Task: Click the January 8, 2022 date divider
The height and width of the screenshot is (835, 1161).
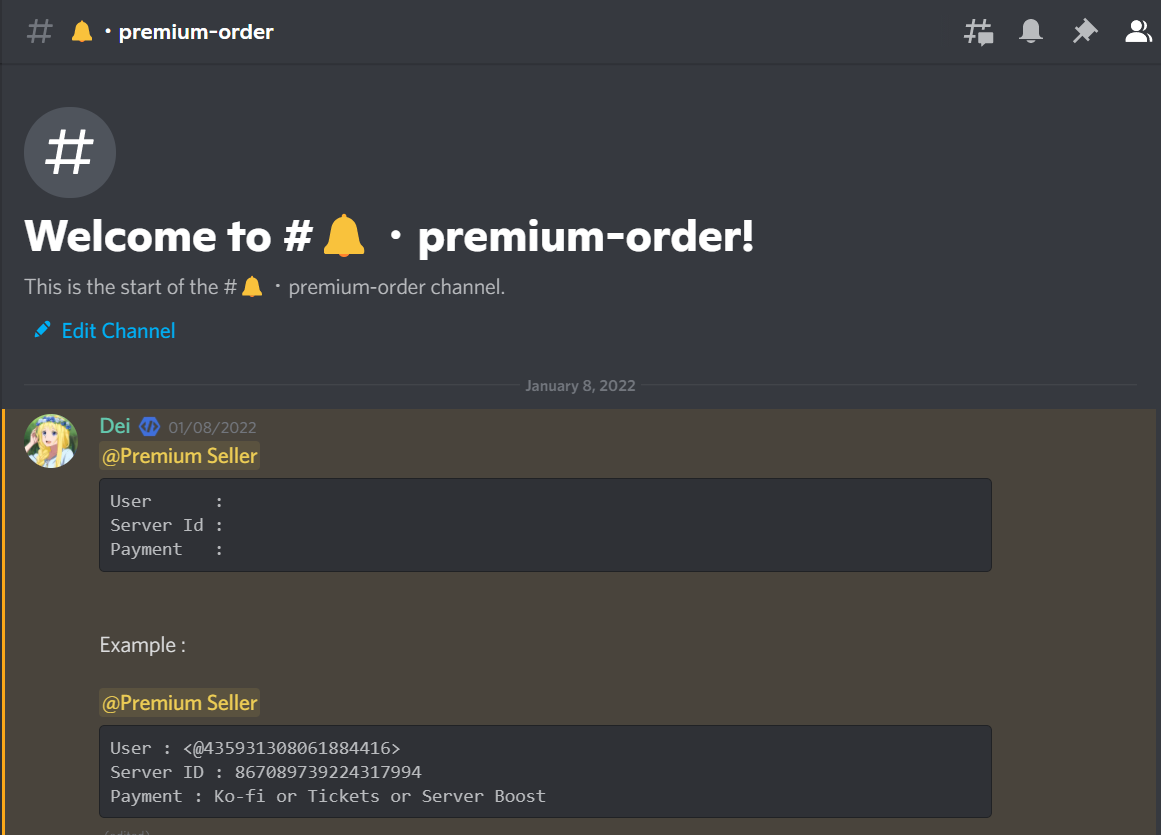Action: tap(580, 386)
